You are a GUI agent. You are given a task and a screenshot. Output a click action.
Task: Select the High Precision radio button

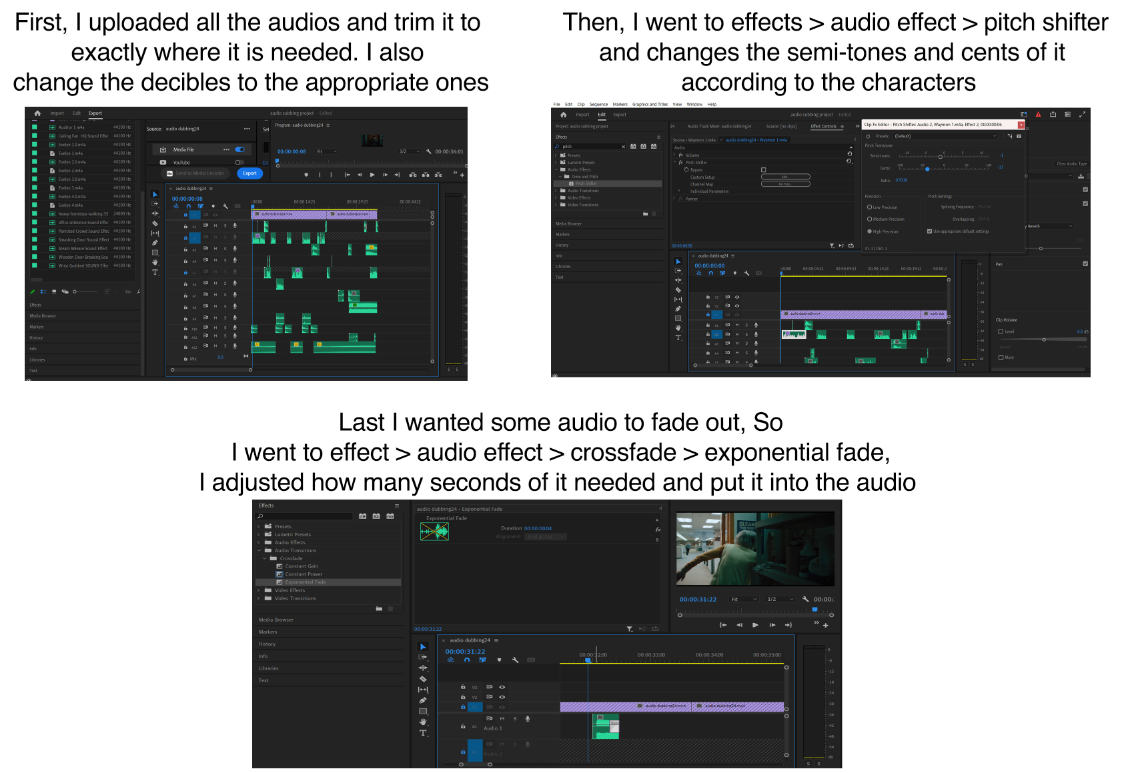pyautogui.click(x=869, y=231)
